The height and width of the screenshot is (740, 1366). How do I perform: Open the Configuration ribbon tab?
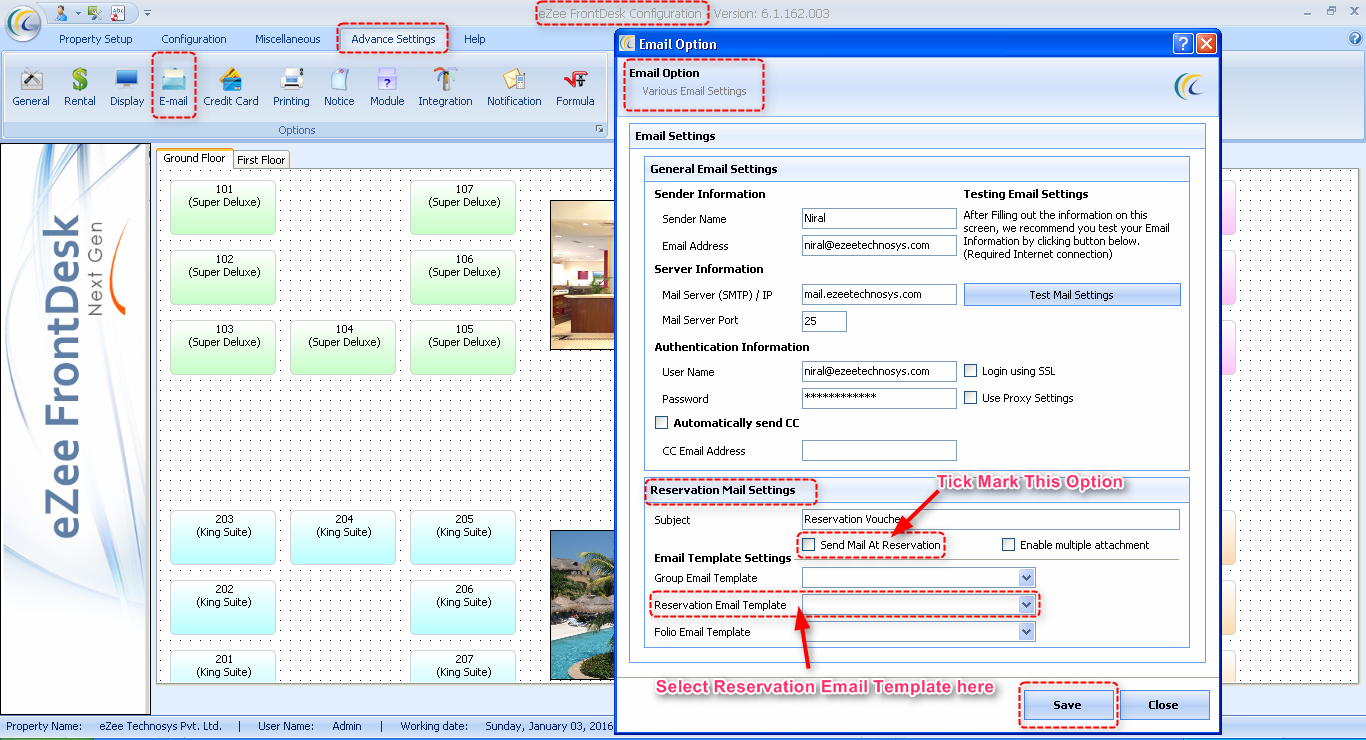click(194, 39)
